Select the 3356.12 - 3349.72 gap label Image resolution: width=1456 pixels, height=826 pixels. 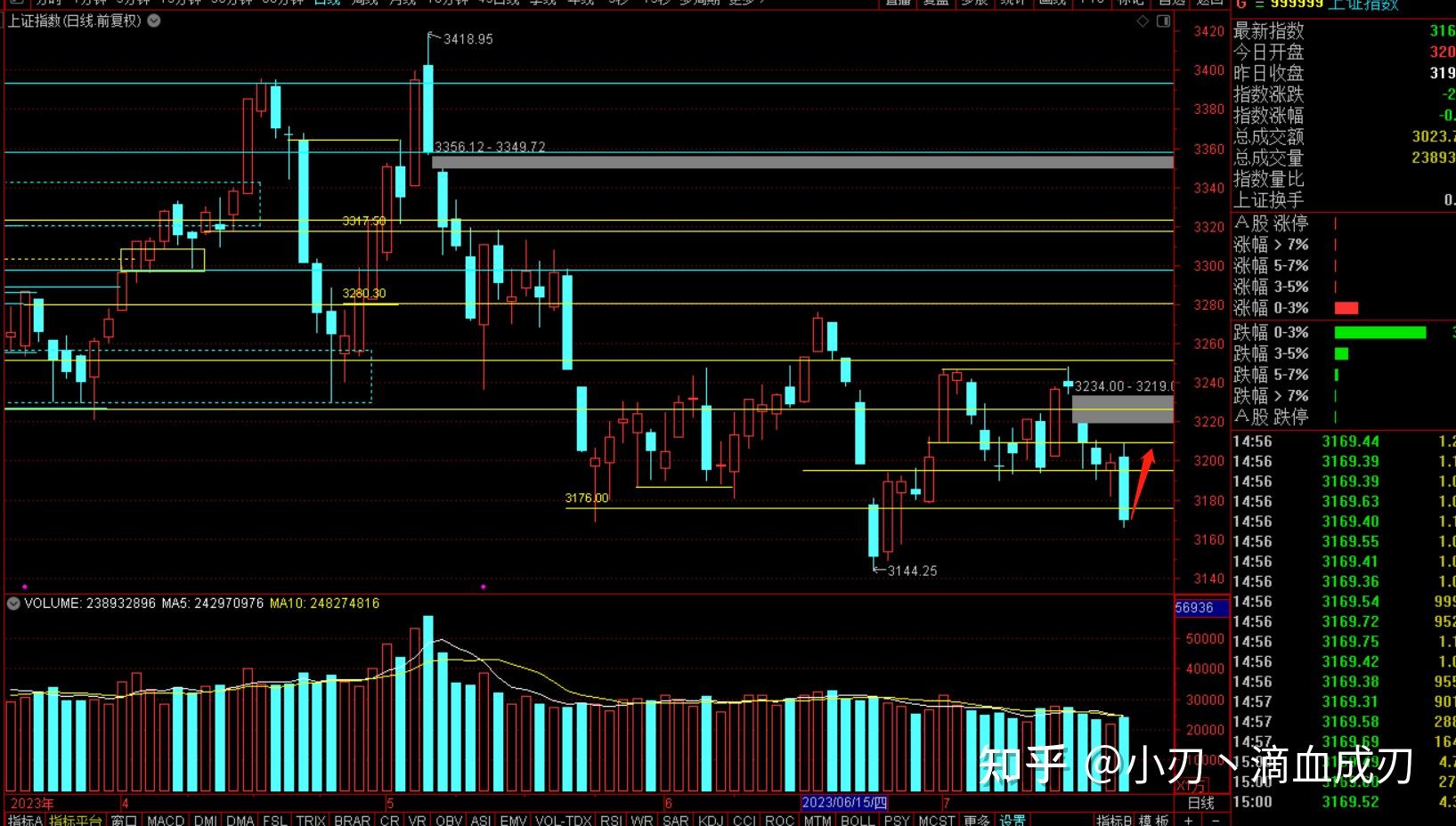coord(490,147)
